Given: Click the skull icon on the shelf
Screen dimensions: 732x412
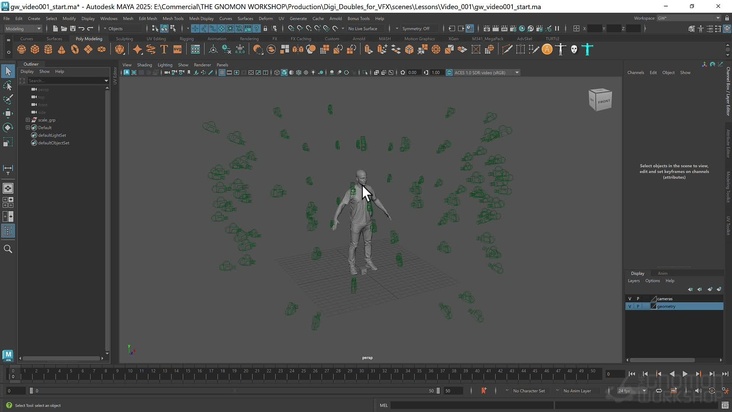Looking at the screenshot, I should tap(575, 49).
